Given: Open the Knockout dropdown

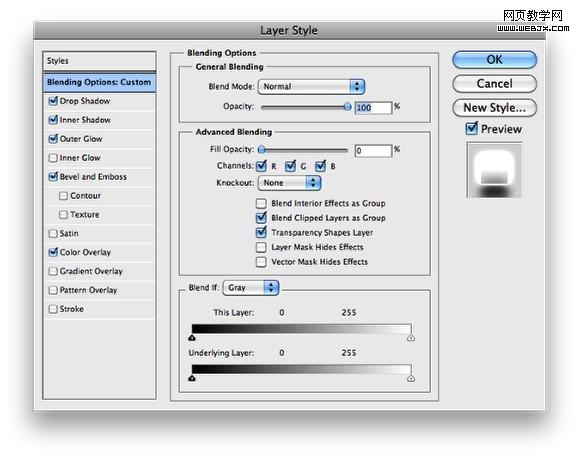Looking at the screenshot, I should coord(289,183).
